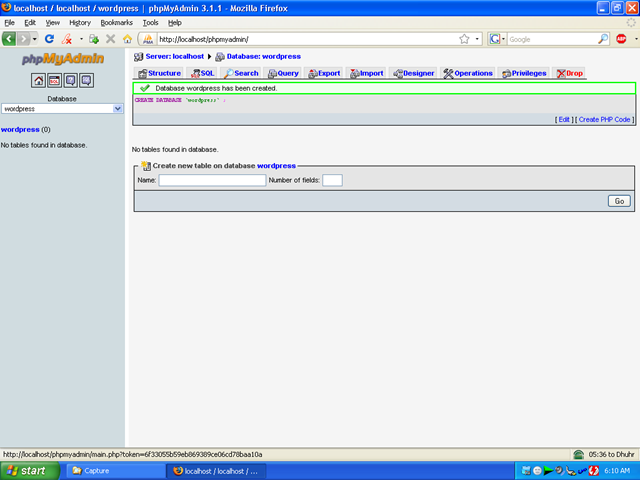
Task: Switch to the Import tab
Action: pos(366,73)
